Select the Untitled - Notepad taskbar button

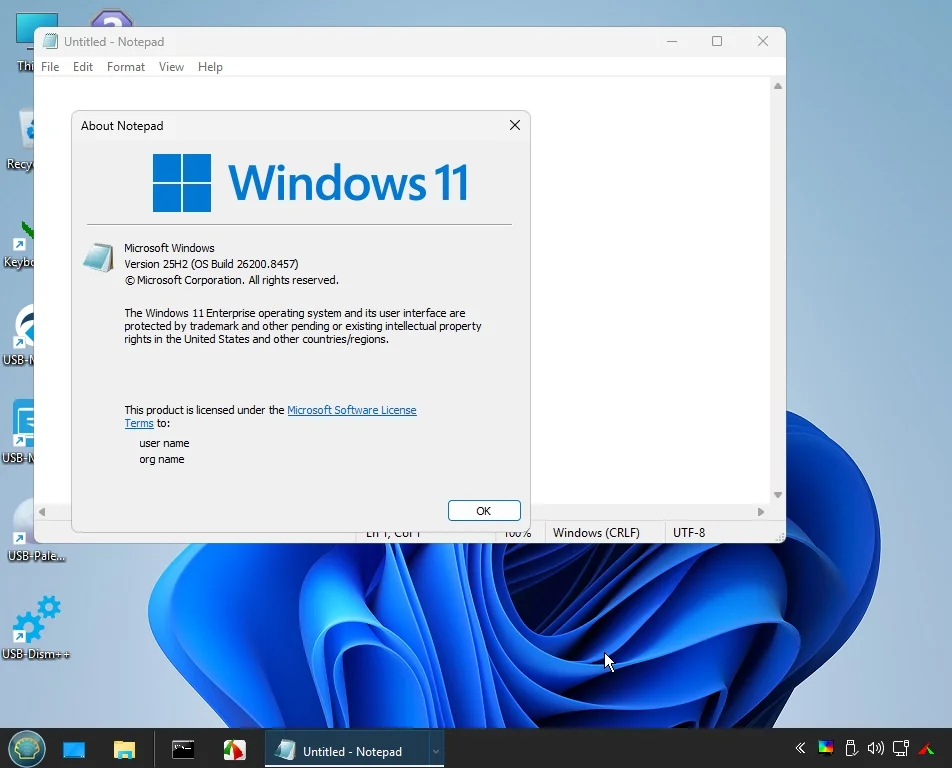(x=347, y=751)
